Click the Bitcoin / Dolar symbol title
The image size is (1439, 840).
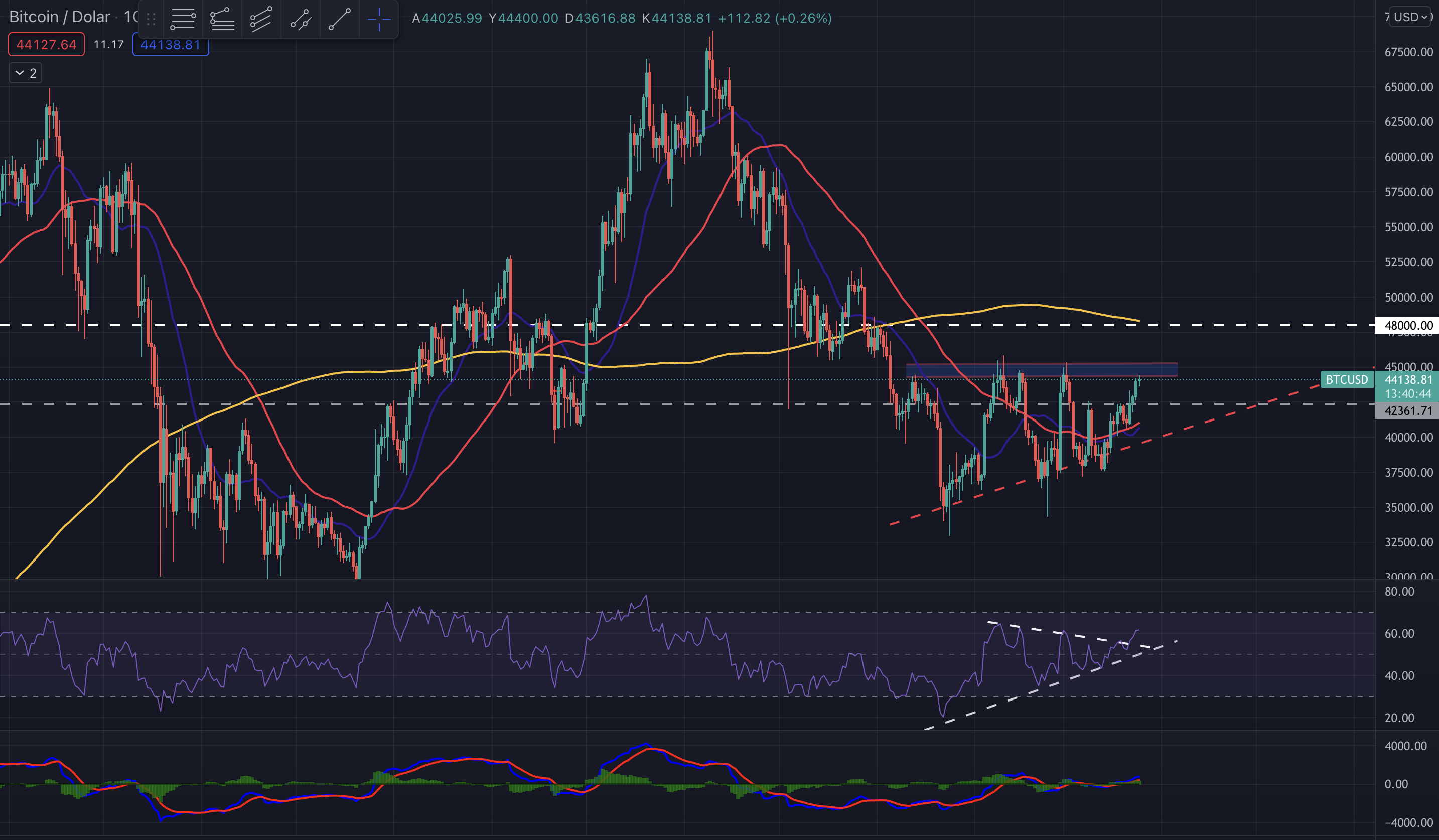59,17
